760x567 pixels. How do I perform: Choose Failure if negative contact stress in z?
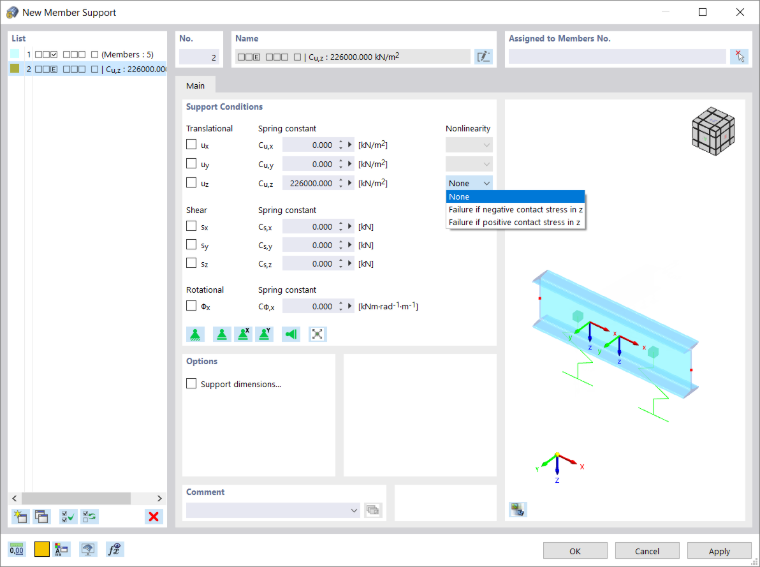pos(515,209)
